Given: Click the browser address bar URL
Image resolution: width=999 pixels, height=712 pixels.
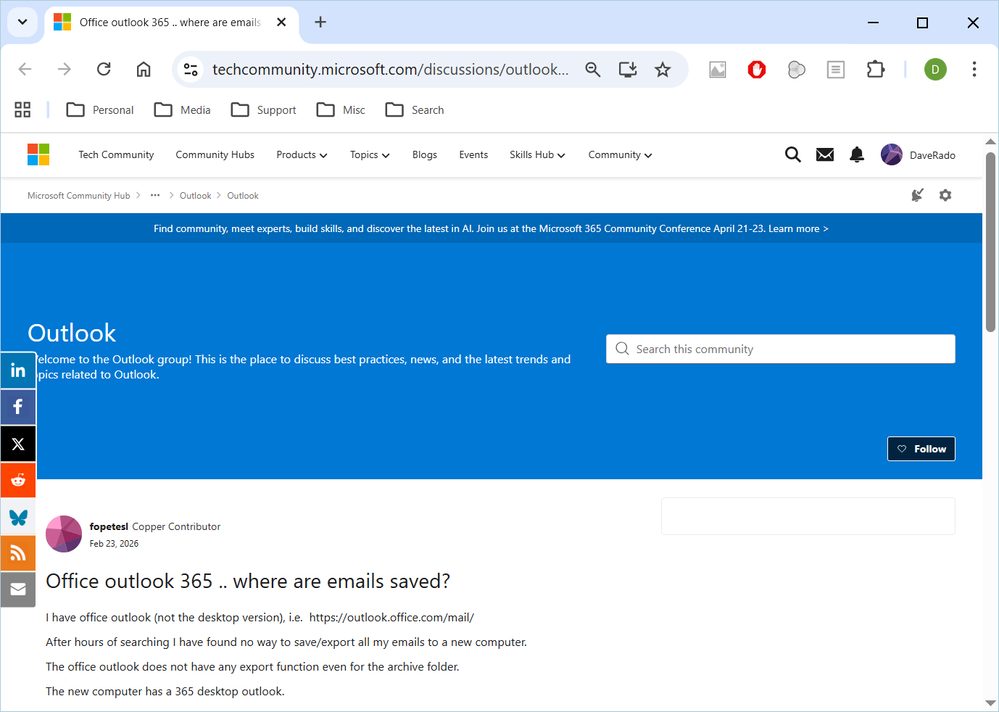Looking at the screenshot, I should (390, 69).
